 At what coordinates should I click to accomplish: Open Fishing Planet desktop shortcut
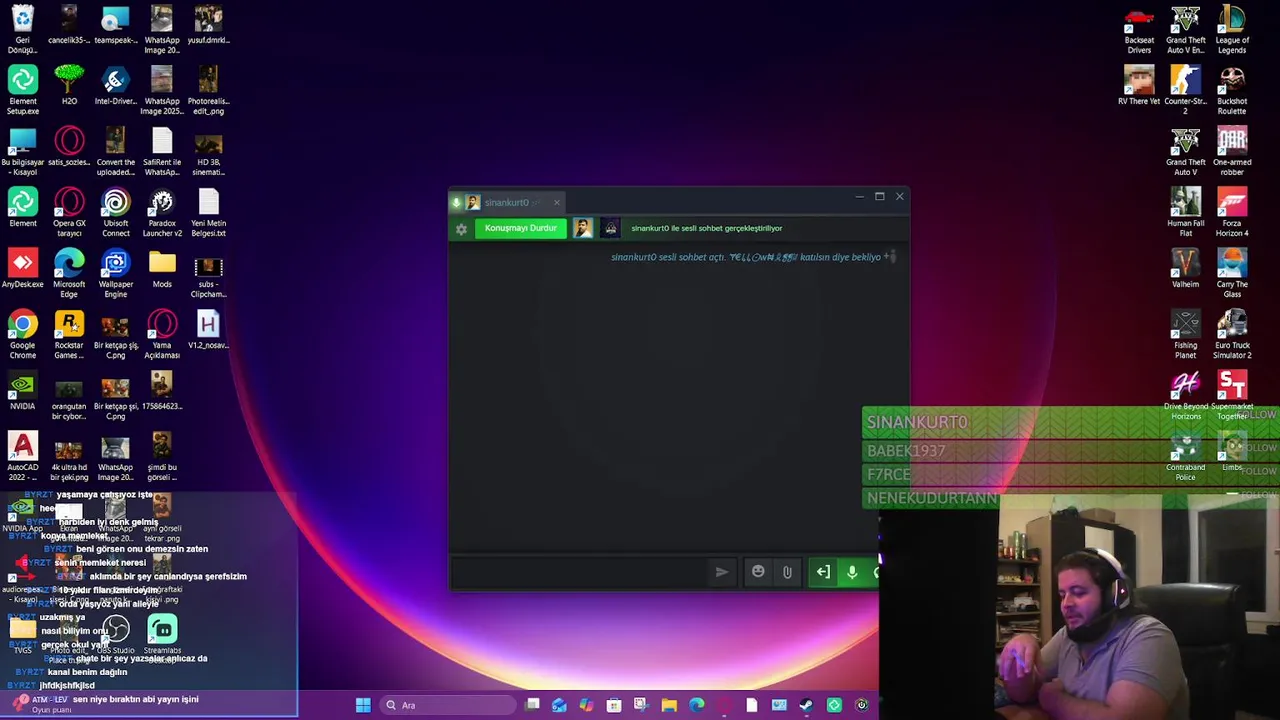(1185, 335)
